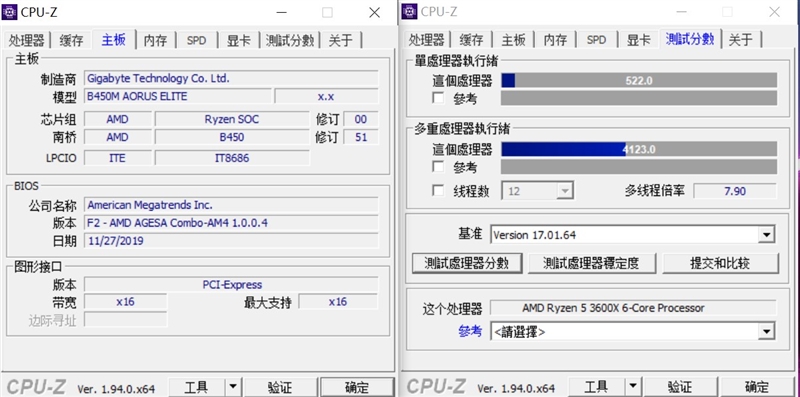Close the right CPU-Z window
The width and height of the screenshot is (800, 397).
pos(774,12)
